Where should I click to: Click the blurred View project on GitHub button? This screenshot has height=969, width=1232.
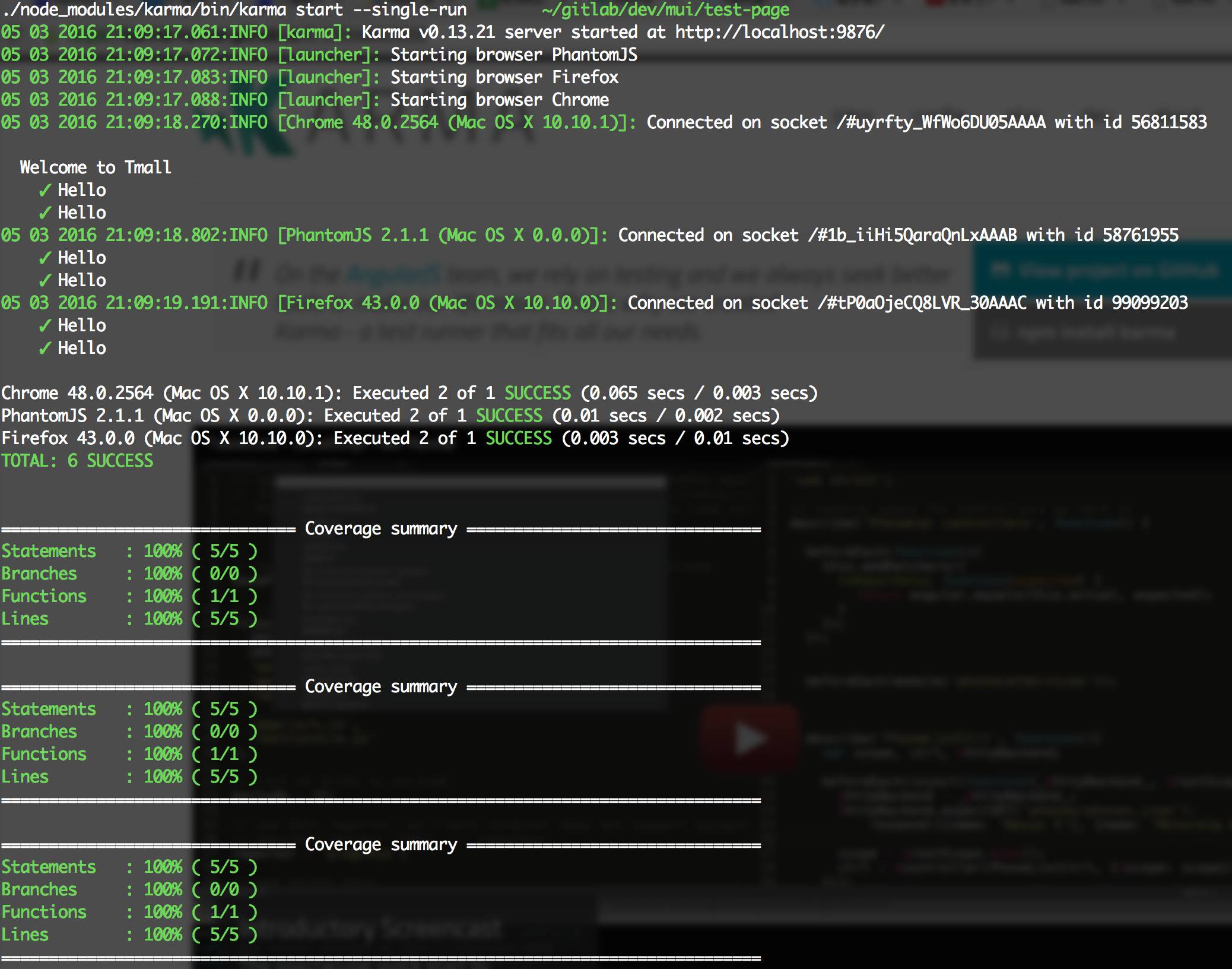(x=1104, y=271)
